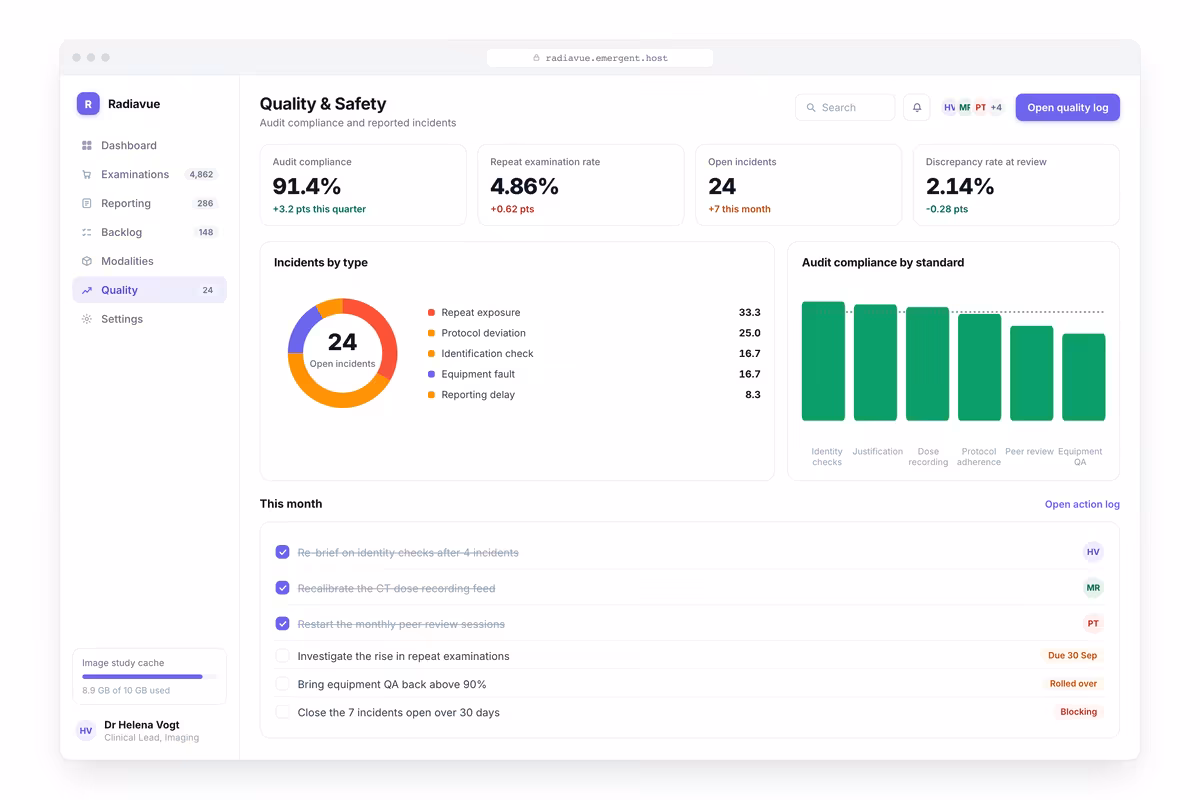Click the Radiavue logo icon
Viewport: 1200px width, 800px height.
pos(88,103)
